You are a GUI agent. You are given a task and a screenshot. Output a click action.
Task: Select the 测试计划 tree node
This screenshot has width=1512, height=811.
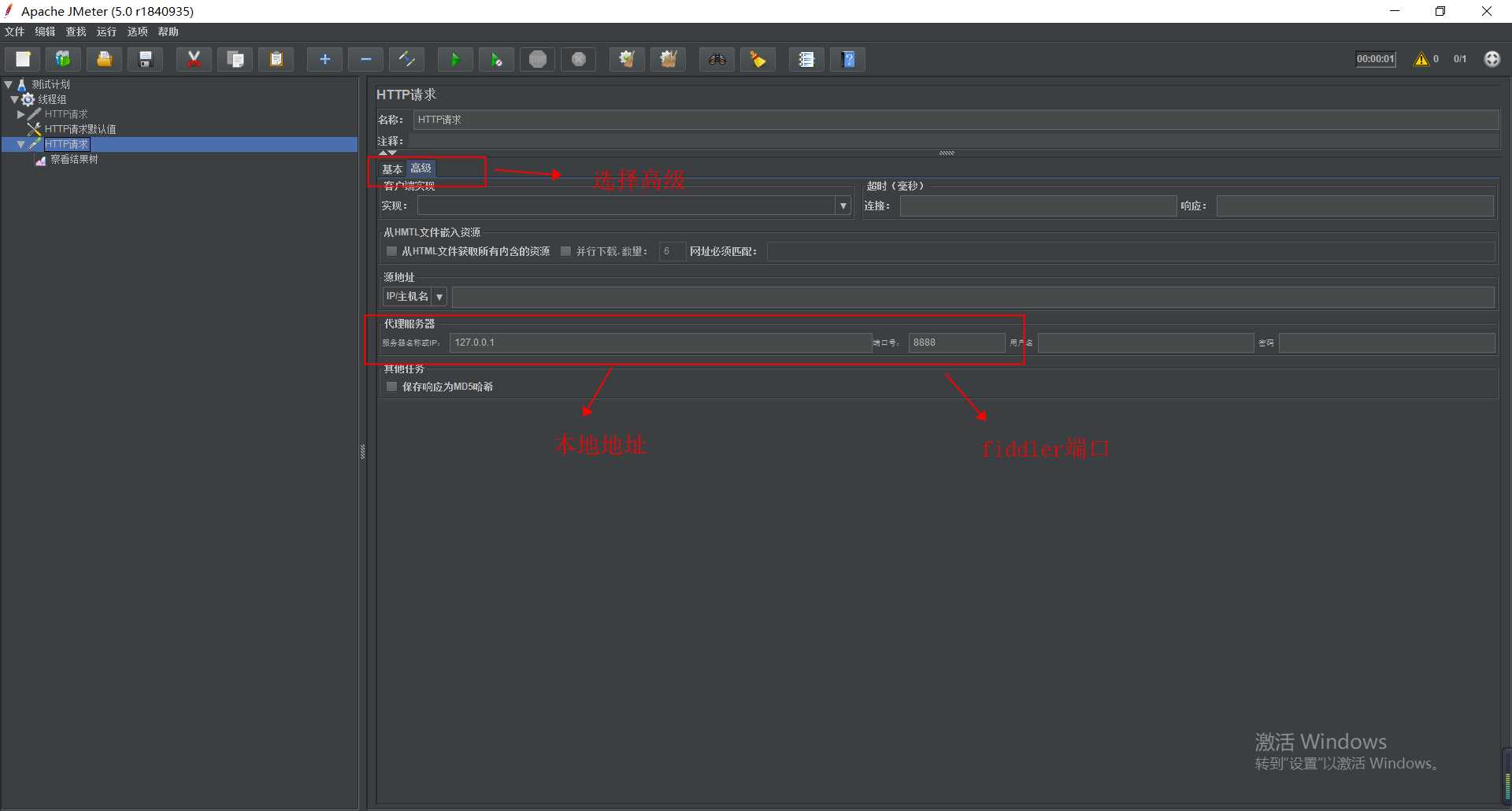pos(50,84)
